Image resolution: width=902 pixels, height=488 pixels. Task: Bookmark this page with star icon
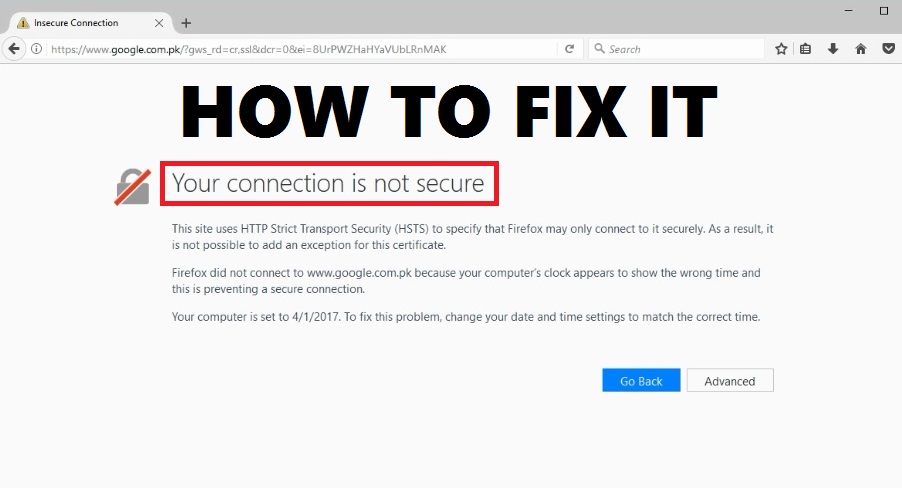coord(781,49)
